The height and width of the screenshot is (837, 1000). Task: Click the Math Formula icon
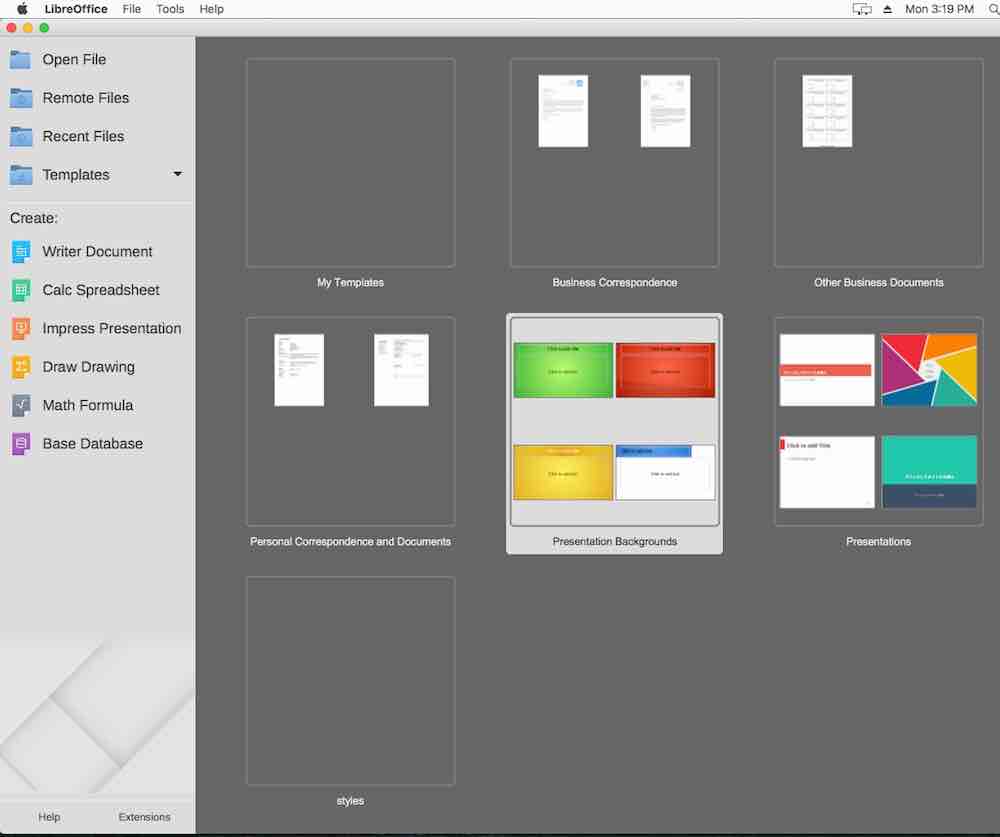[x=20, y=405]
